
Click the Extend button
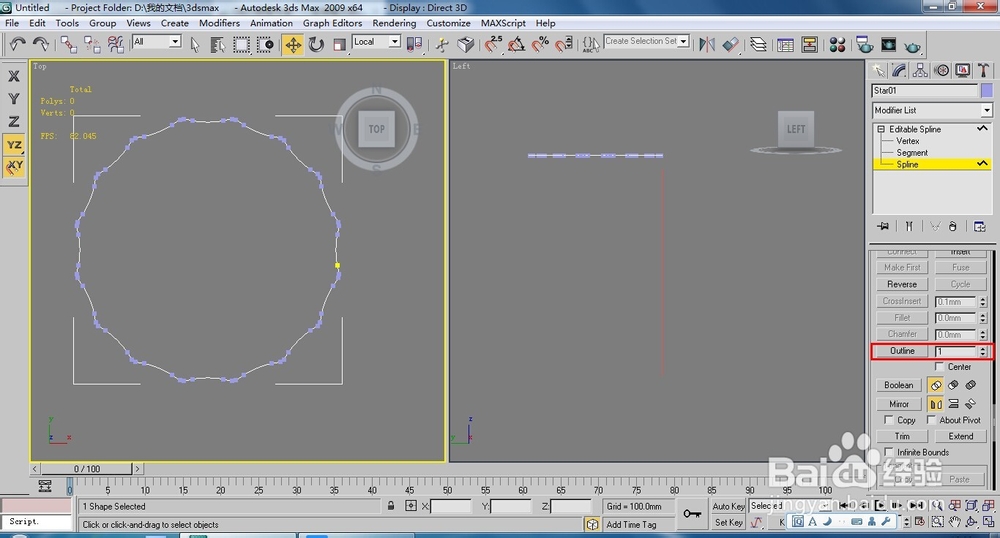coord(960,437)
